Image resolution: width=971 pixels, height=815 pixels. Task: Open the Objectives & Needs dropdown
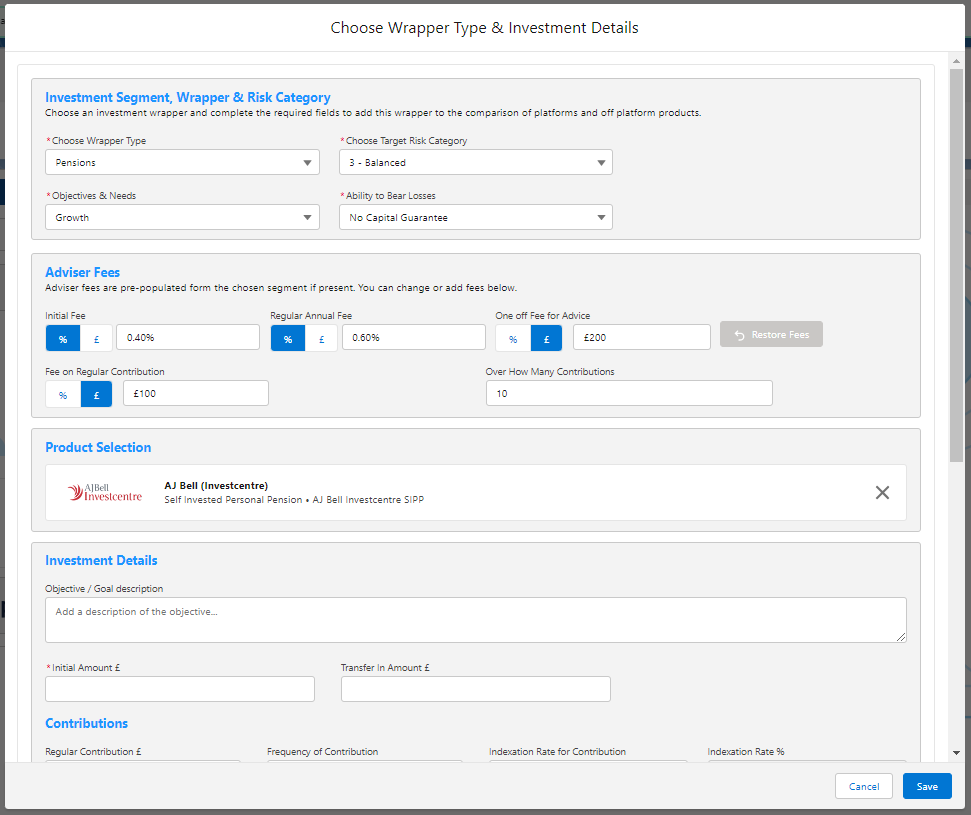tap(182, 217)
